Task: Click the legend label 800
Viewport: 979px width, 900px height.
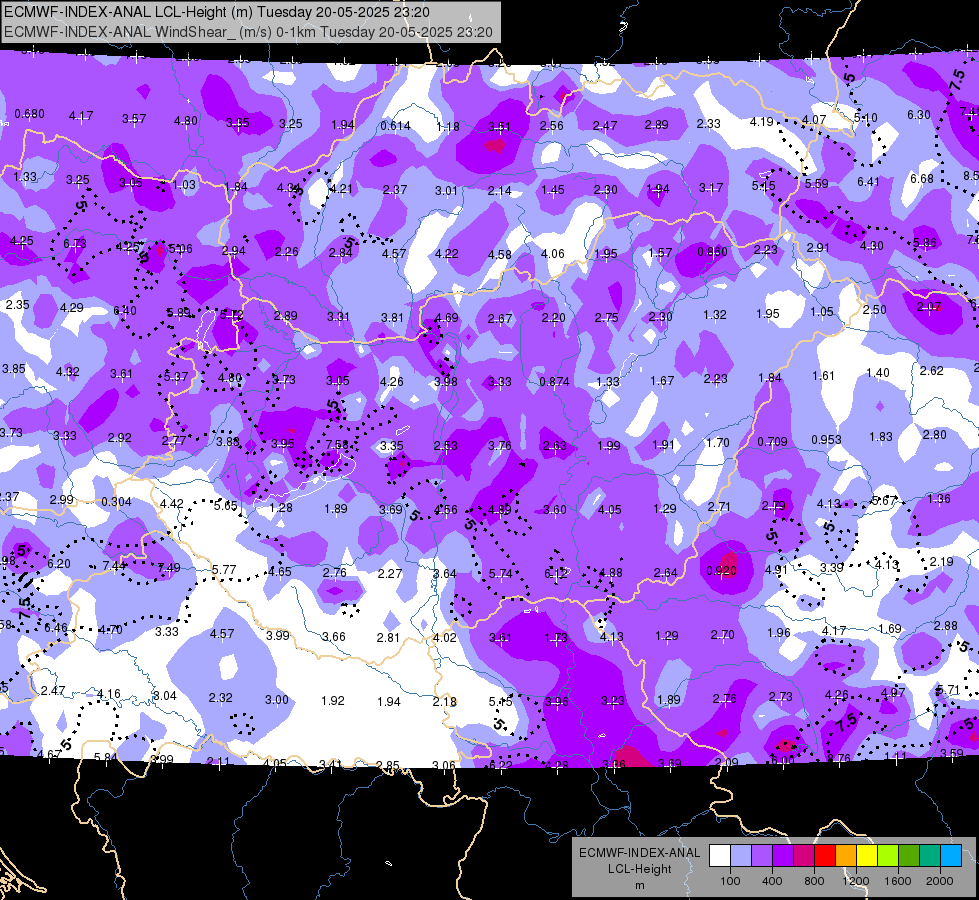Action: click(x=814, y=881)
